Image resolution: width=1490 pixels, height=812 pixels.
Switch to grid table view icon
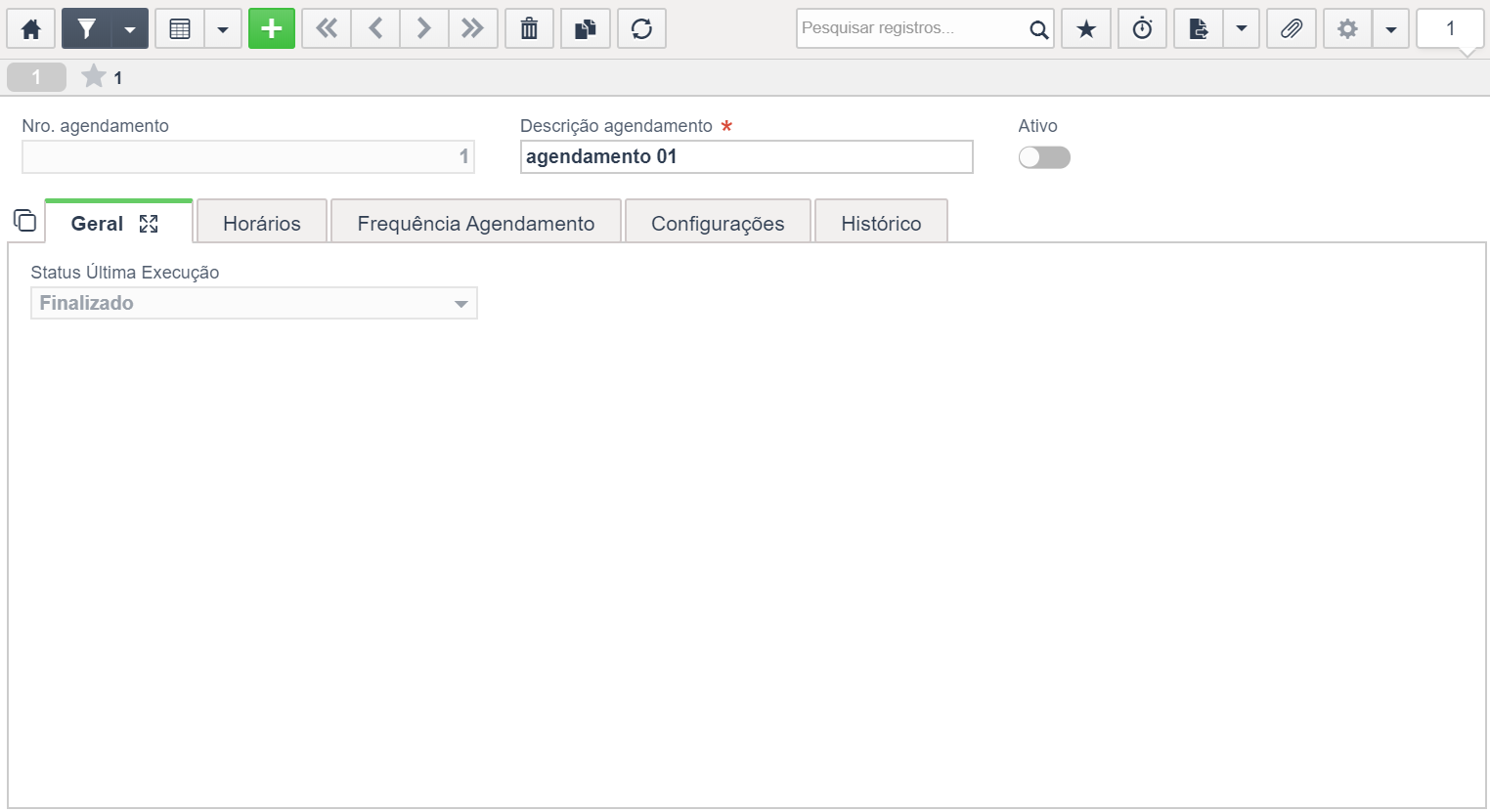pos(180,28)
